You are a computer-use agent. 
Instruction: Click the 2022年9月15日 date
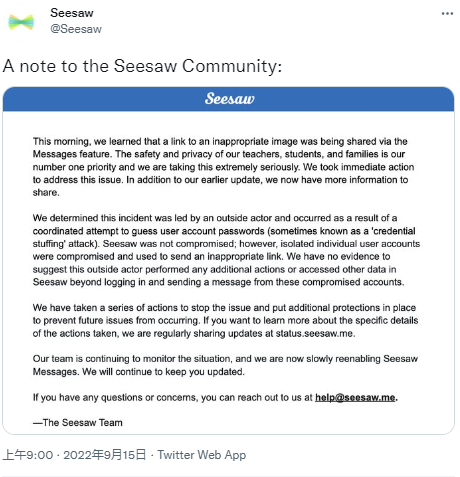coord(105,455)
